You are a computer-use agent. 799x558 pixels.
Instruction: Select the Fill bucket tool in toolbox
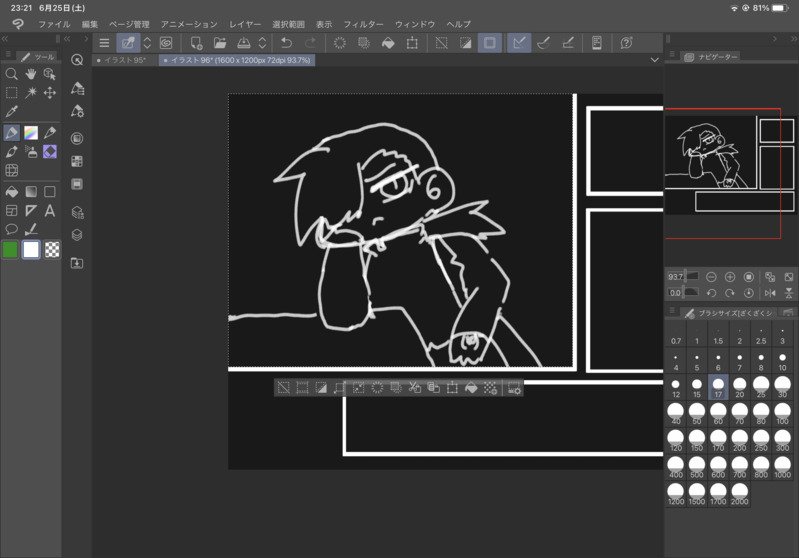11,192
